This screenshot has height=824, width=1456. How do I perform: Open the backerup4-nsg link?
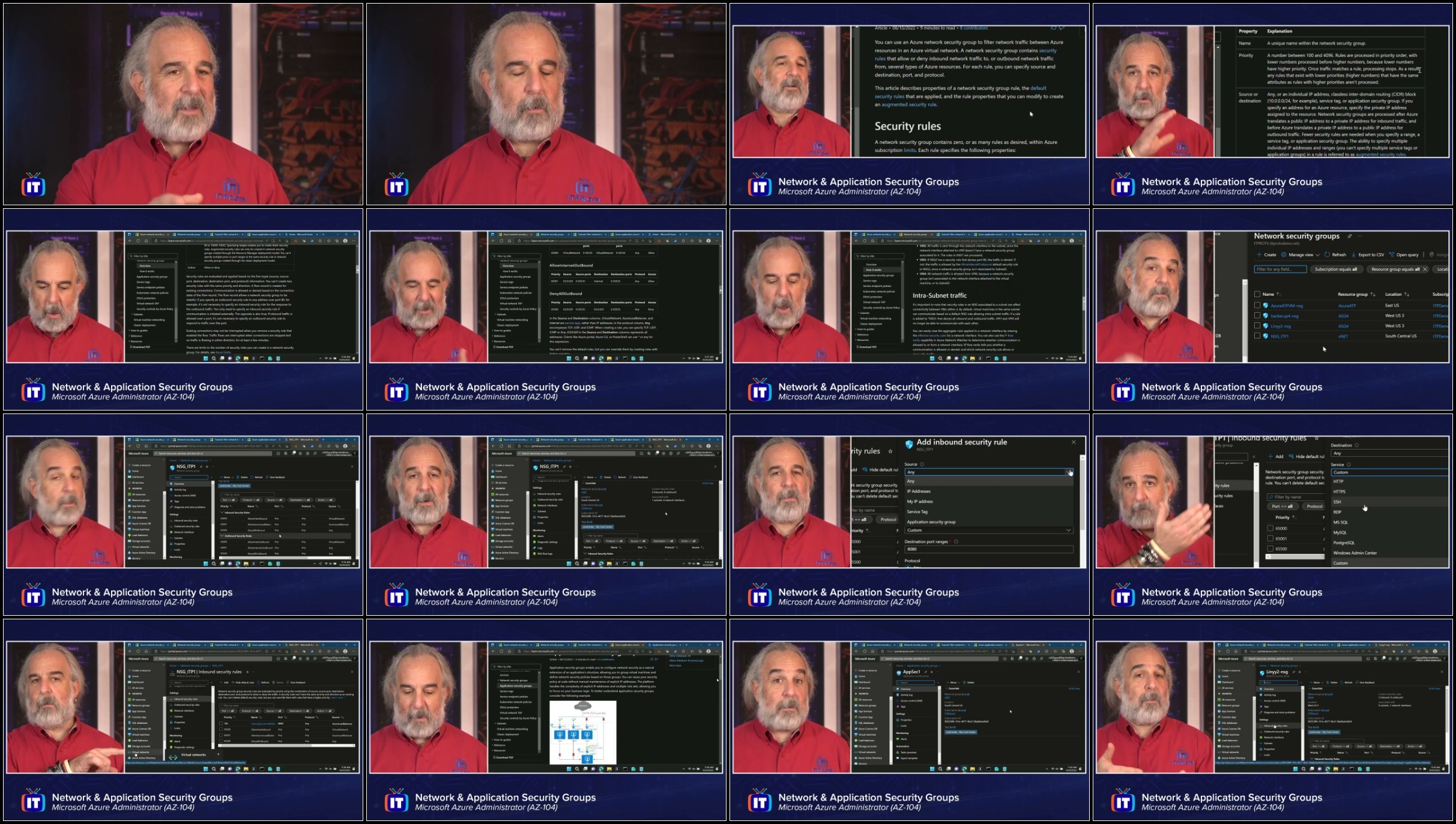1284,316
